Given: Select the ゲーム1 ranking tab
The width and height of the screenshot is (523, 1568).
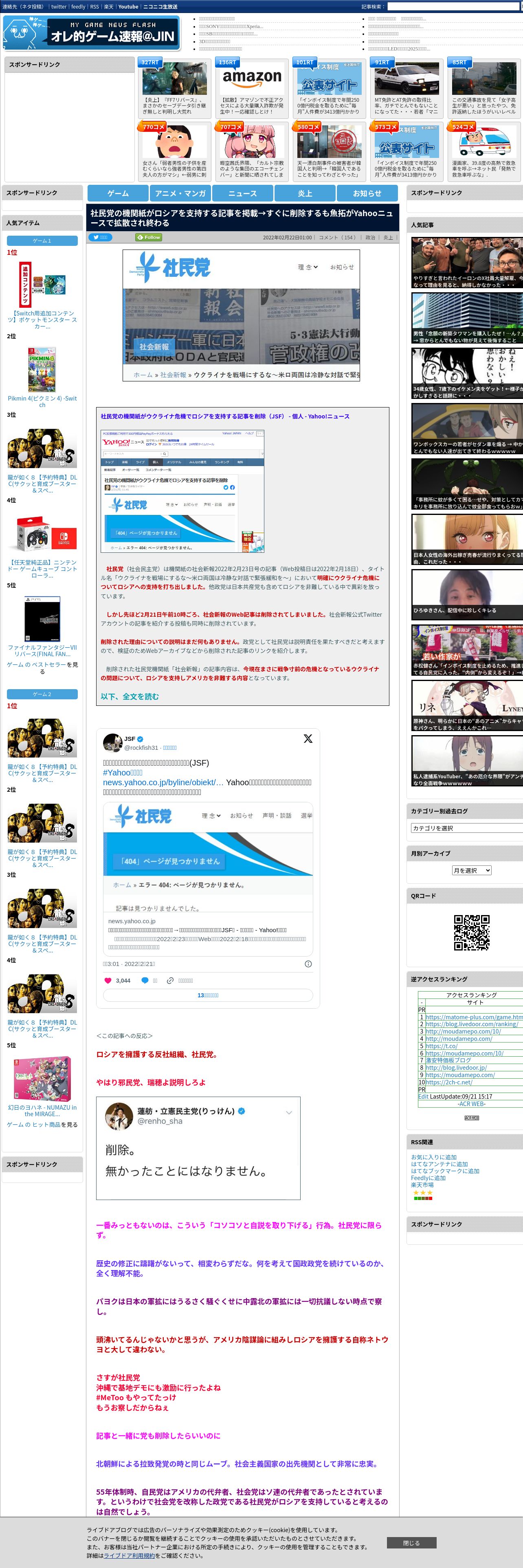Looking at the screenshot, I should 42,241.
